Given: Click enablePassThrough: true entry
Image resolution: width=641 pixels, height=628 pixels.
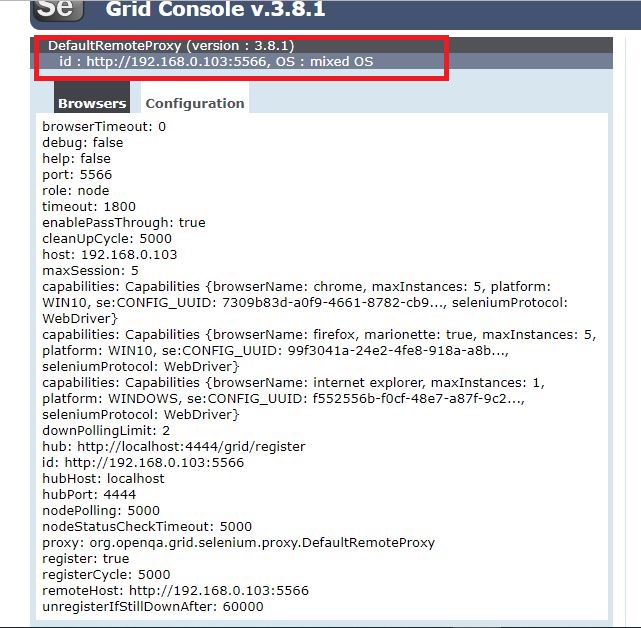Looking at the screenshot, I should tap(124, 222).
